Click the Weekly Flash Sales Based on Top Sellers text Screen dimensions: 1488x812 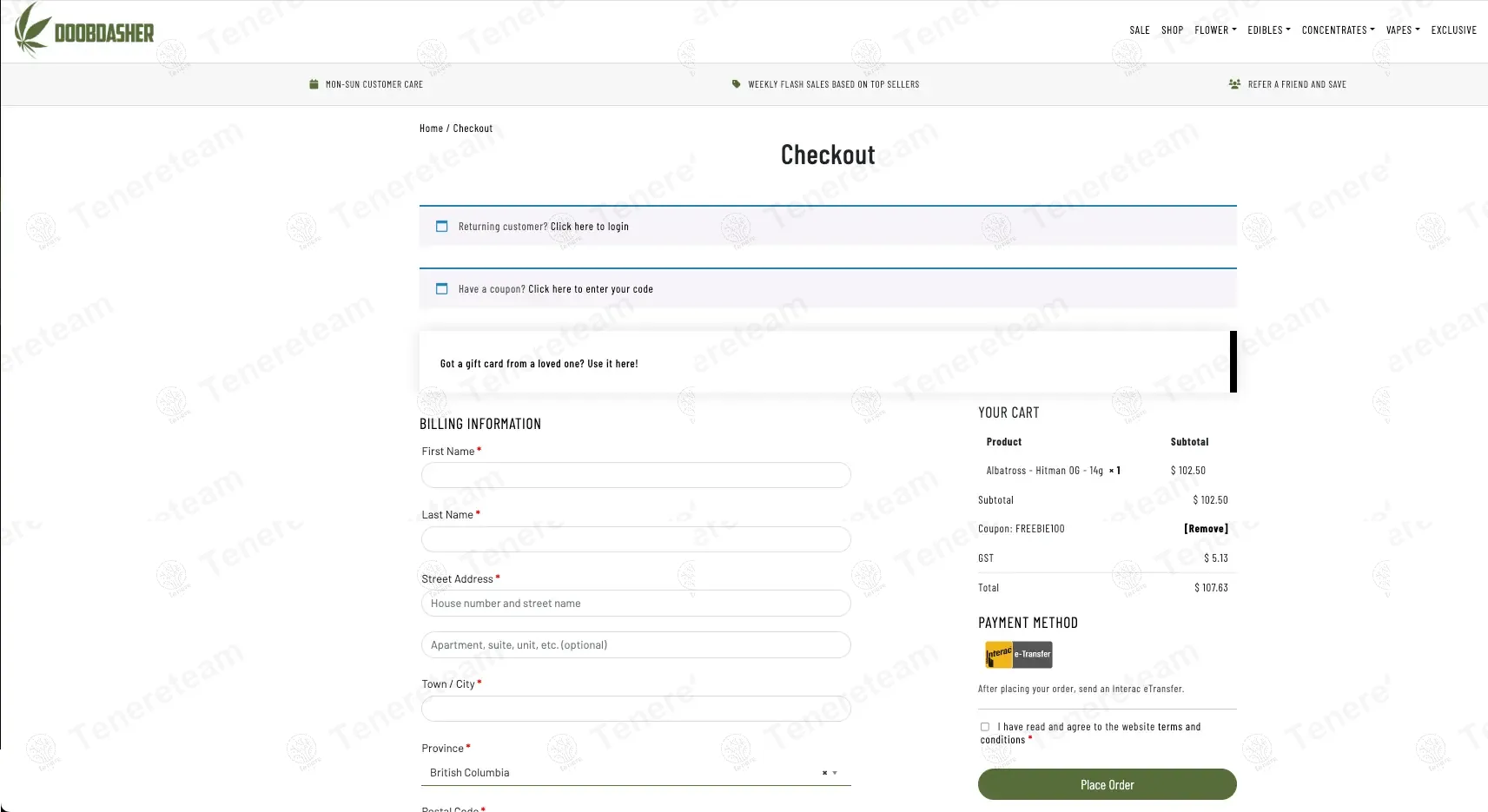(833, 84)
